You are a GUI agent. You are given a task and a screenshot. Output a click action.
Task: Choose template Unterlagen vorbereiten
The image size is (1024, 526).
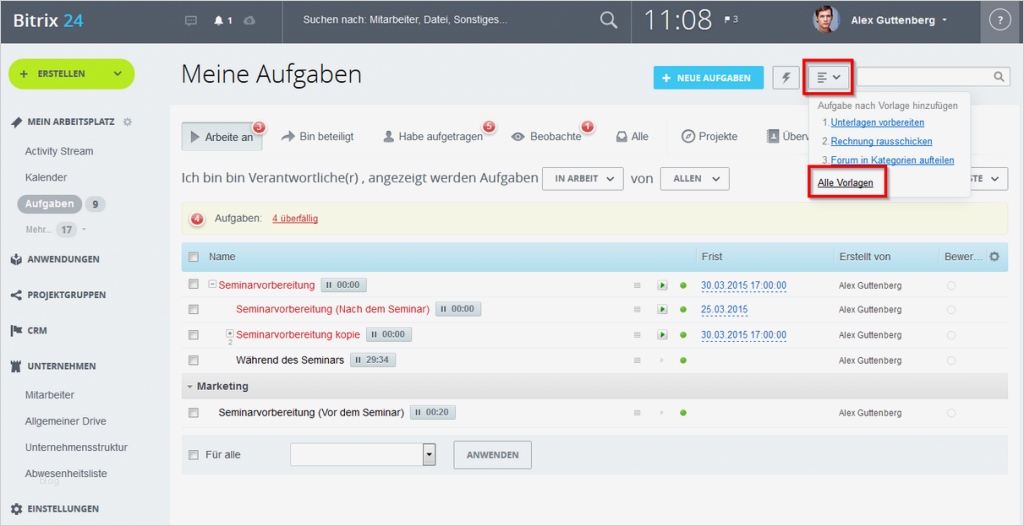(x=877, y=122)
